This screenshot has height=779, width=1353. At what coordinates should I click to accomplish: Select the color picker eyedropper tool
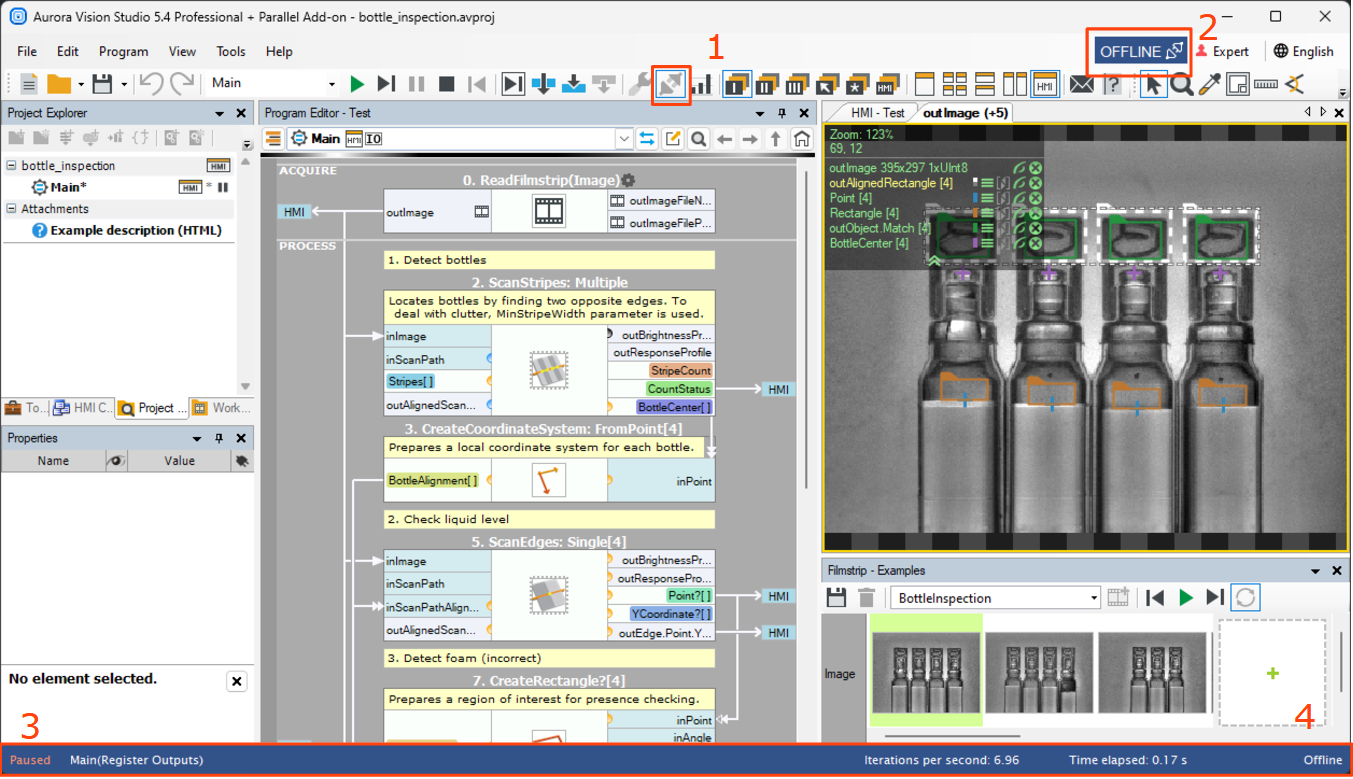tap(1210, 84)
